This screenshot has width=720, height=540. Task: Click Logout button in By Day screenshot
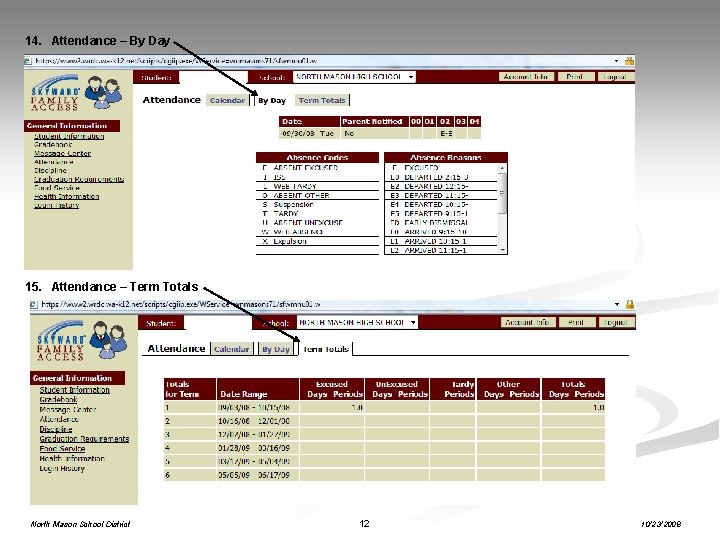point(615,77)
